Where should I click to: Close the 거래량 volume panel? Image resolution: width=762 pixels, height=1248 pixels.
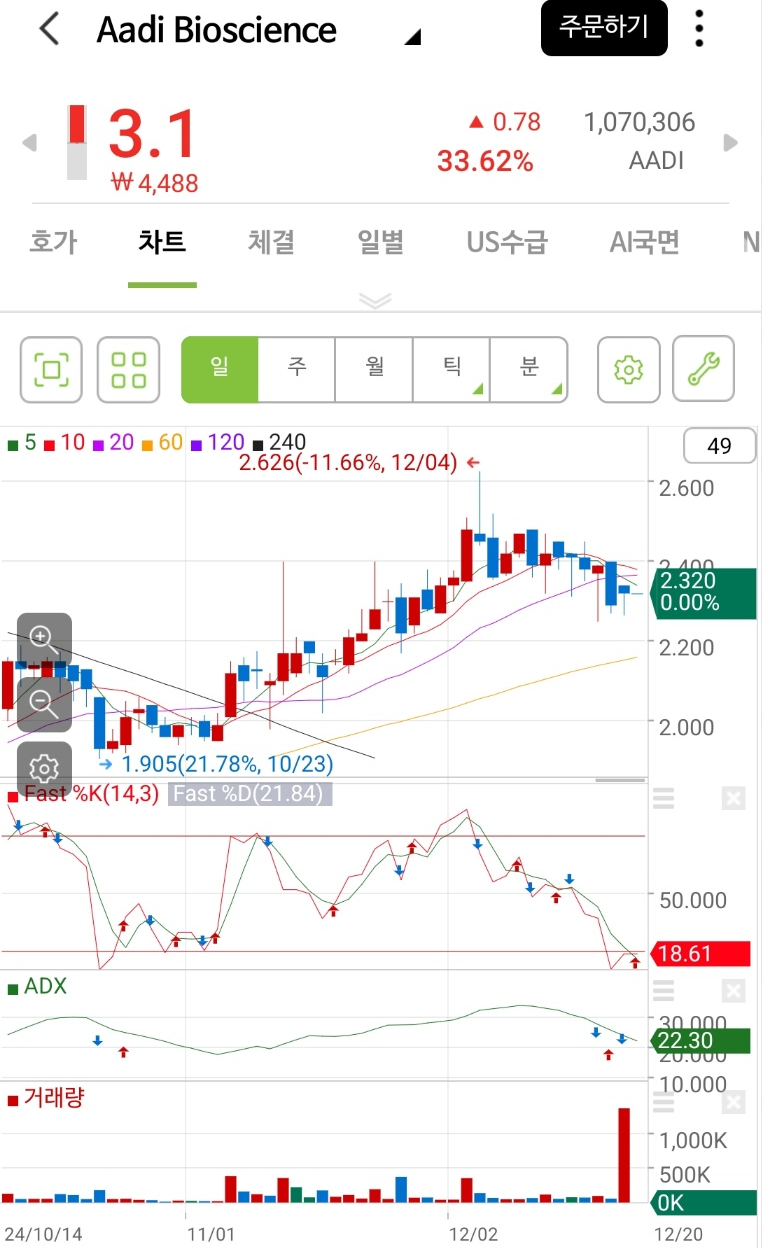tap(733, 1101)
